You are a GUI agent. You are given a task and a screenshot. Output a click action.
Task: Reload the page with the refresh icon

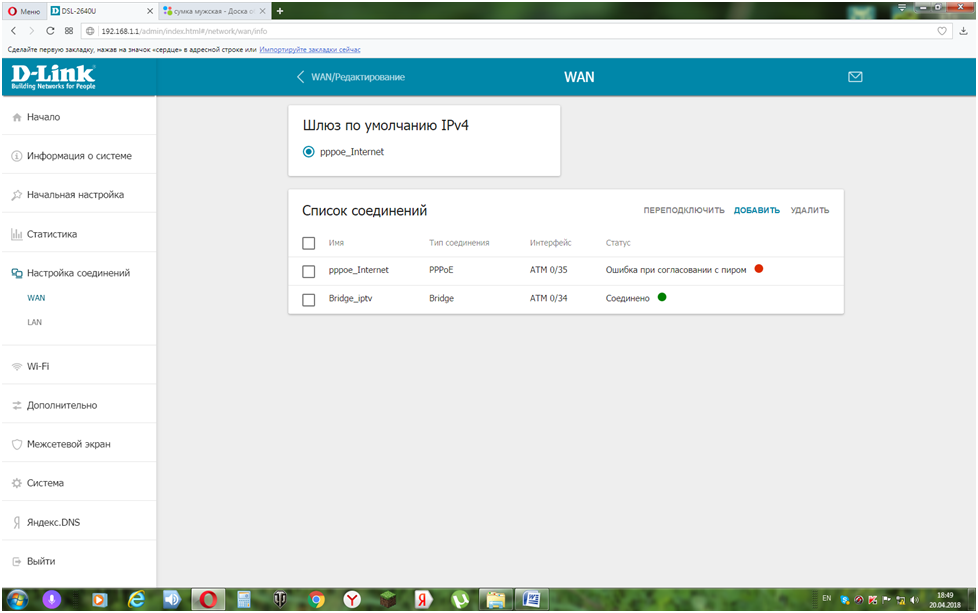pos(50,31)
